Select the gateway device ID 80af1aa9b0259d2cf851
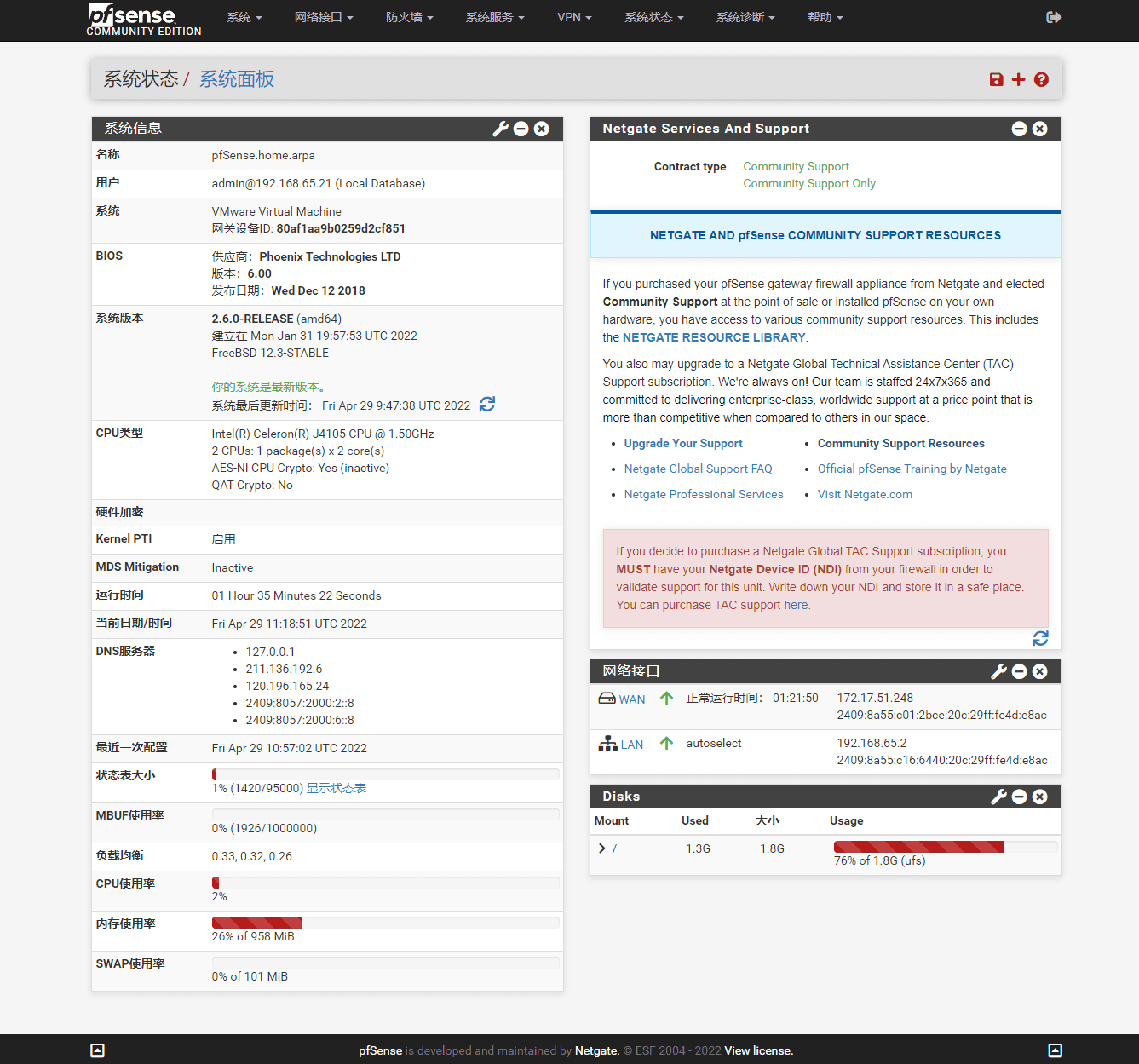This screenshot has width=1139, height=1064. coord(341,228)
